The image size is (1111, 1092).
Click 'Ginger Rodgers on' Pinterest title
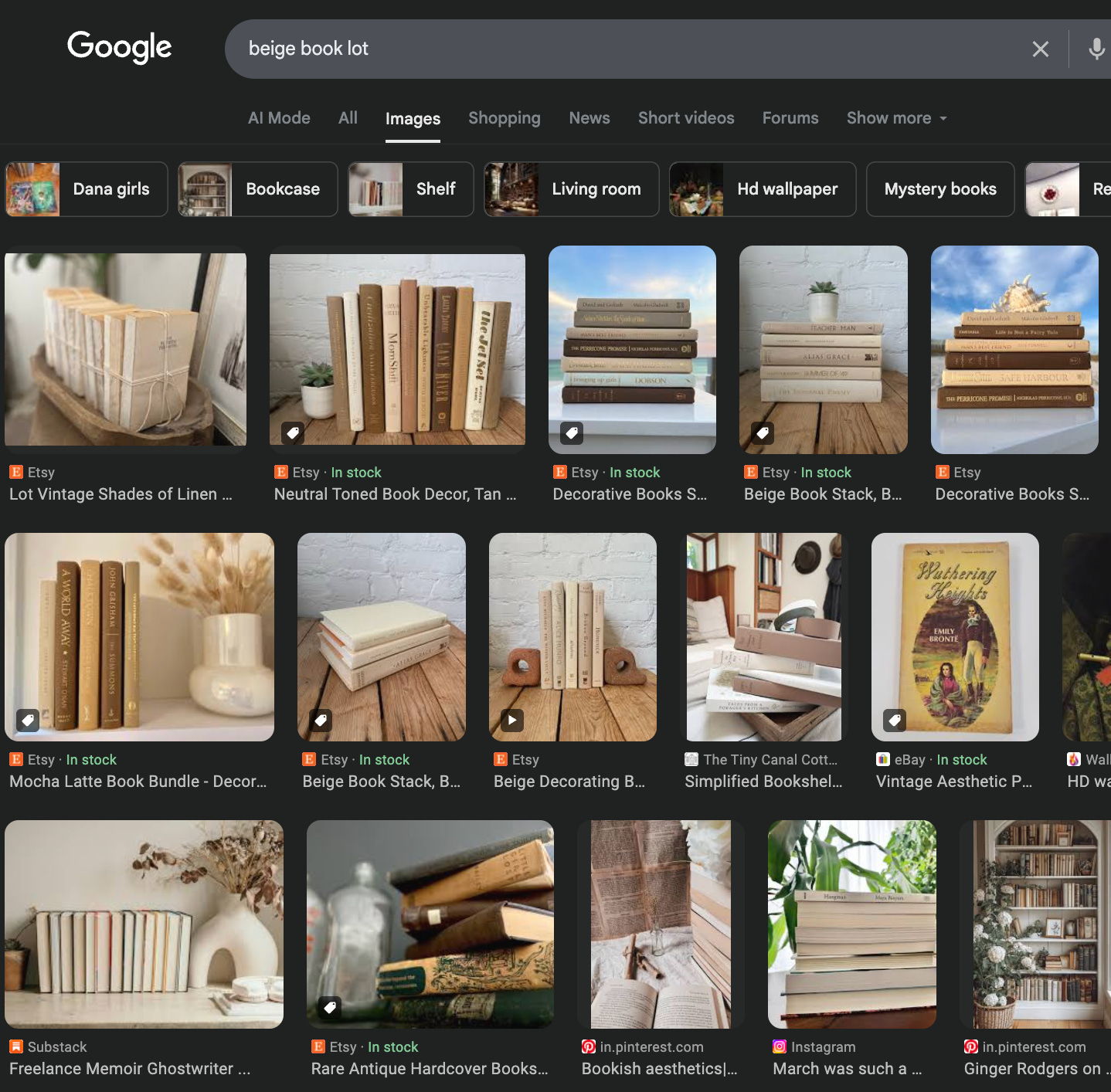pyautogui.click(x=1035, y=1069)
